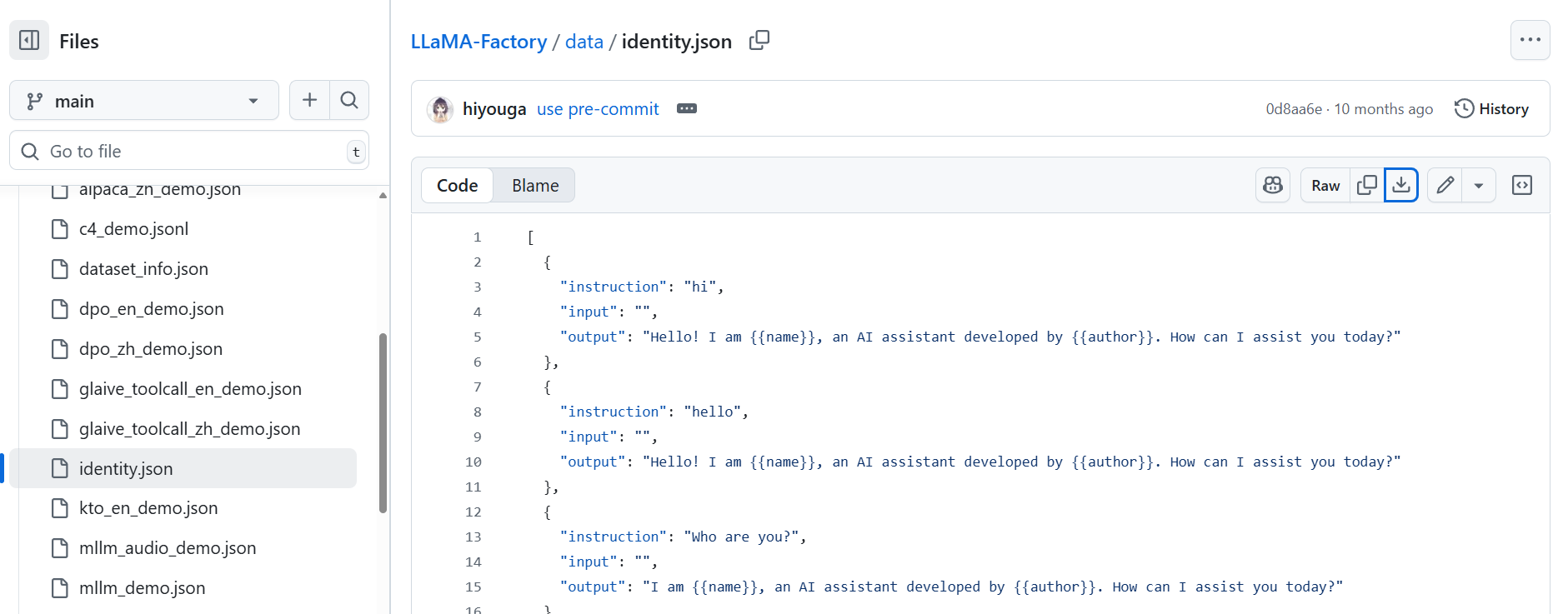1568x614 pixels.
Task: Open commit 0d8aa6e link
Action: pyautogui.click(x=1294, y=109)
